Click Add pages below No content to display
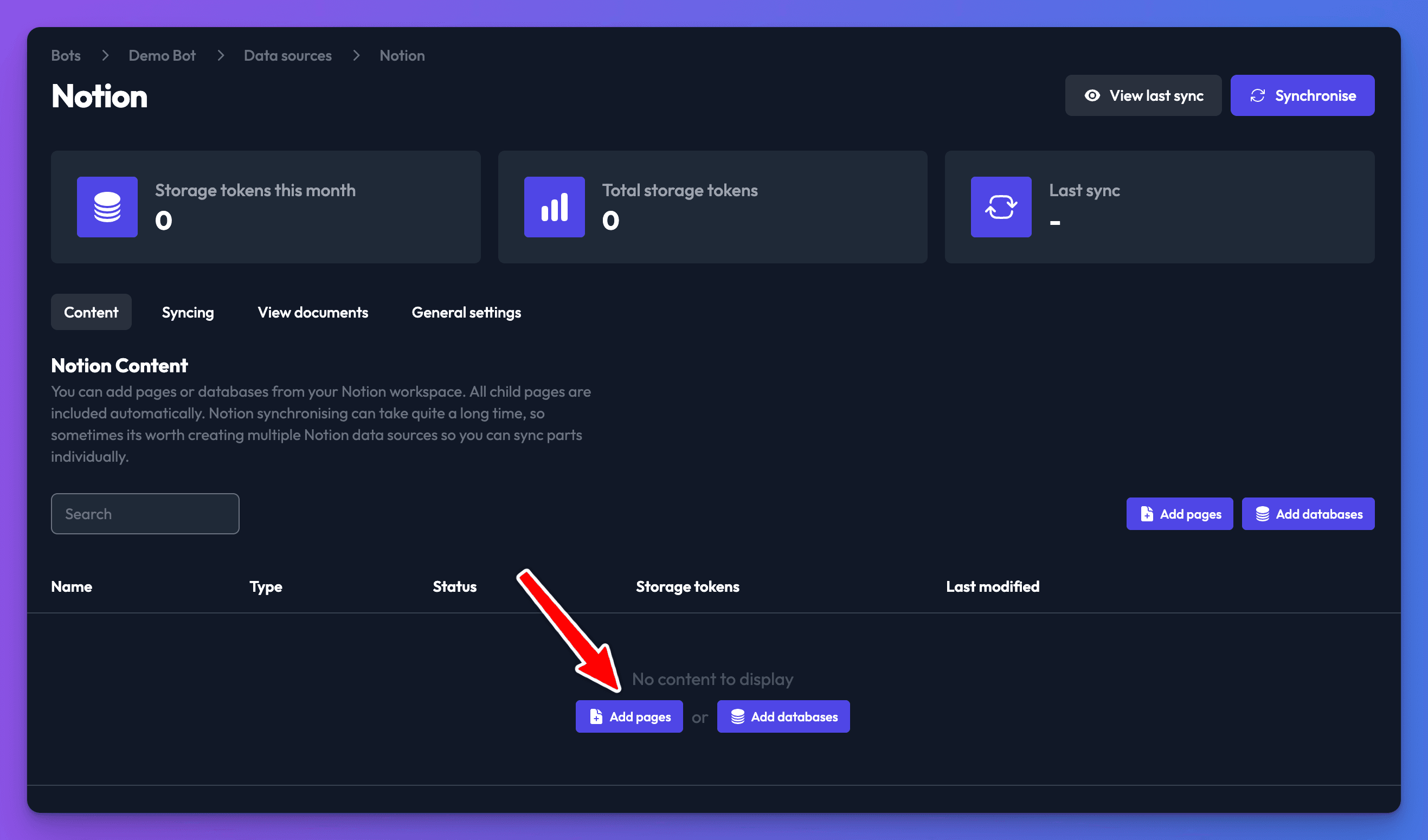The width and height of the screenshot is (1428, 840). (629, 716)
